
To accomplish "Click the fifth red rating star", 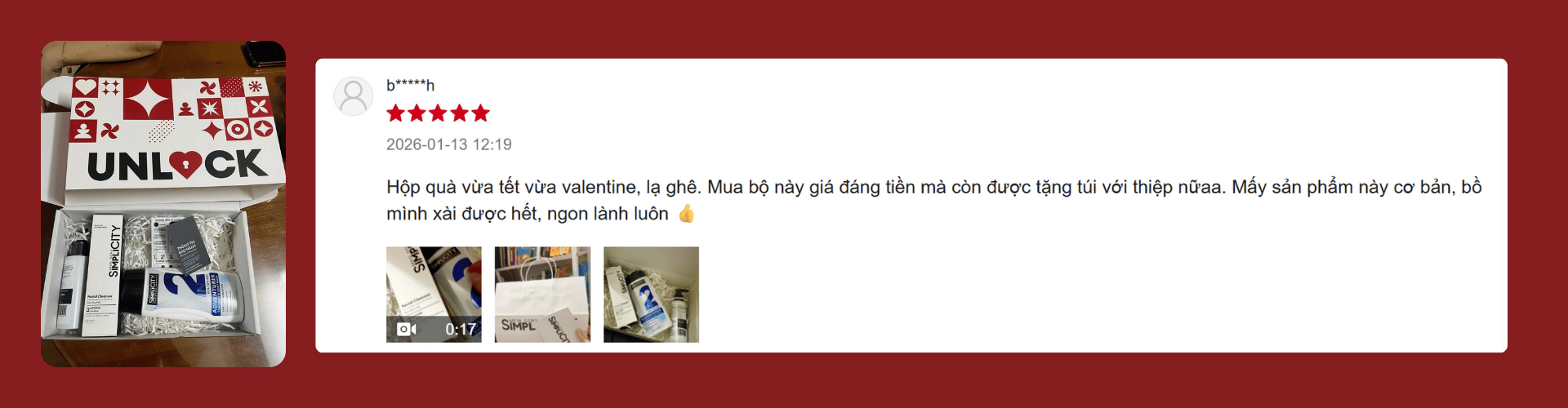I will (481, 113).
